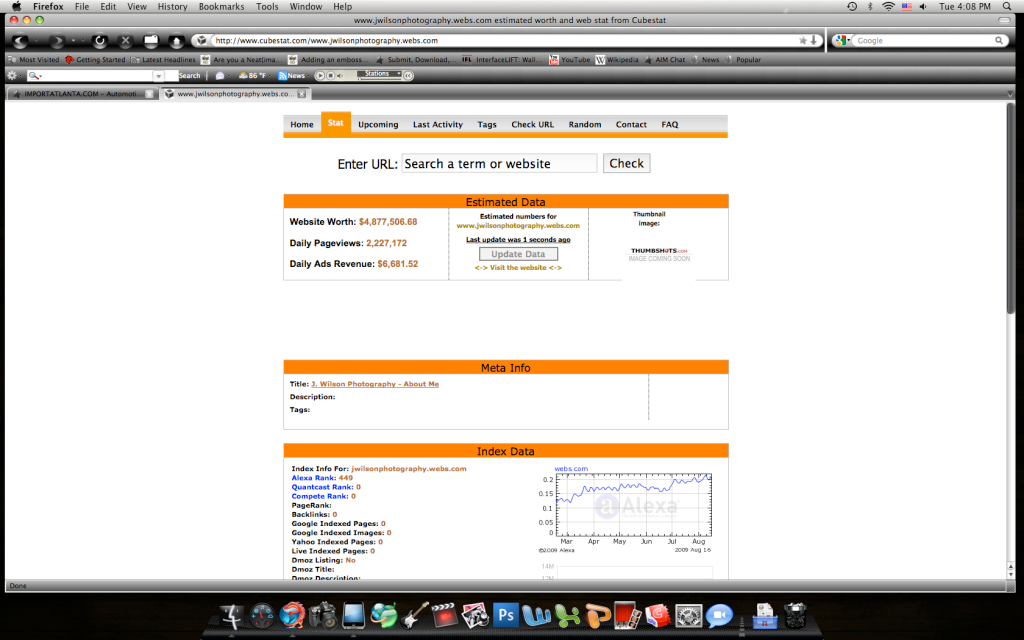Image resolution: width=1024 pixels, height=640 pixels.
Task: Bookmark this page with the star icon
Action: 803,41
